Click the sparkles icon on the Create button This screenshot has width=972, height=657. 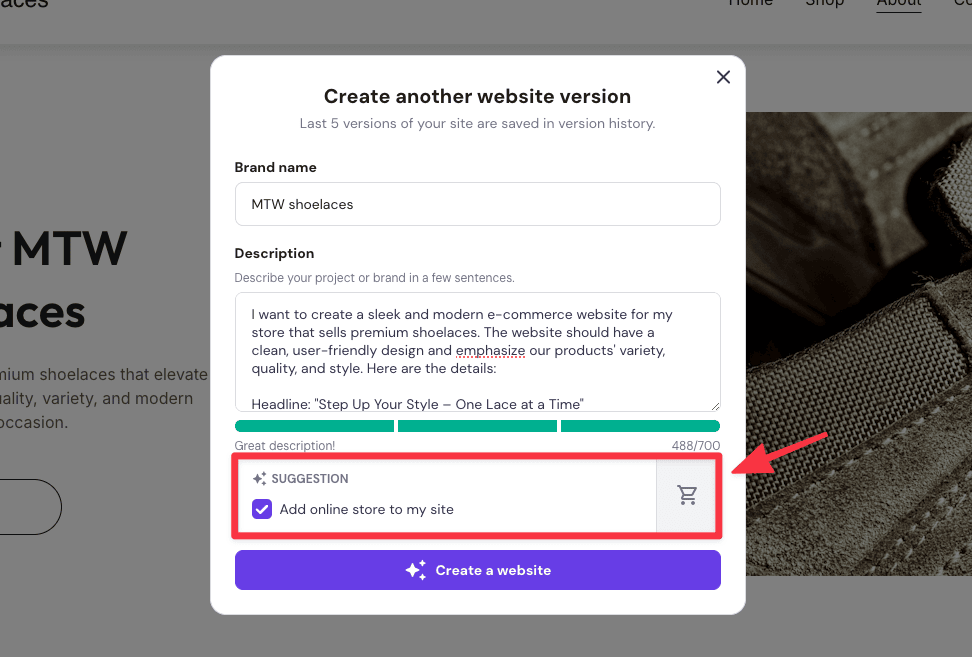coord(415,570)
